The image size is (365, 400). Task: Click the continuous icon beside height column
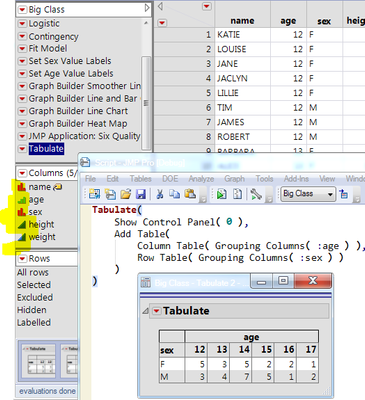point(21,224)
